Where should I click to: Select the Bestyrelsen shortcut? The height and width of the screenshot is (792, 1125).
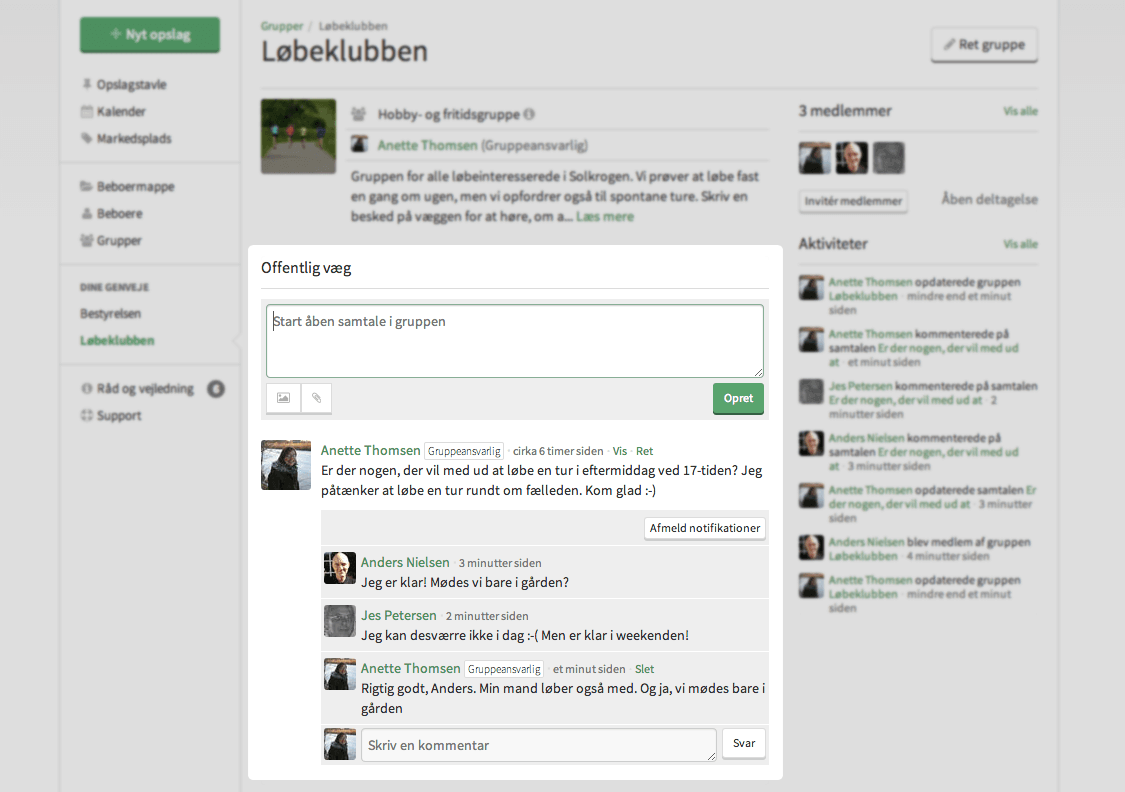click(x=111, y=314)
